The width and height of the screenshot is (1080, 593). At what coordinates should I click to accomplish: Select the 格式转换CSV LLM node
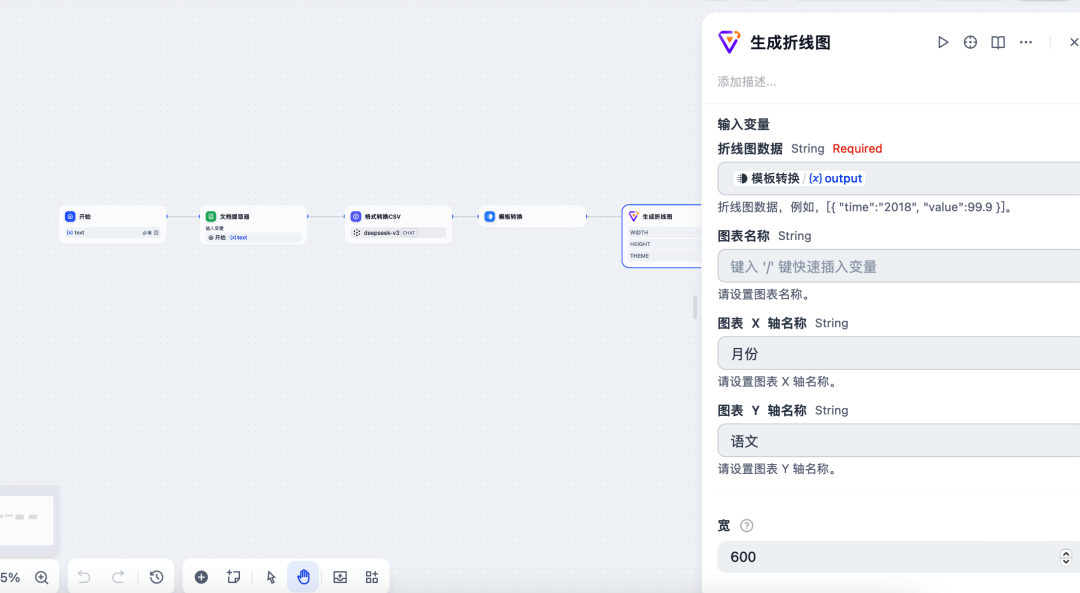click(398, 225)
